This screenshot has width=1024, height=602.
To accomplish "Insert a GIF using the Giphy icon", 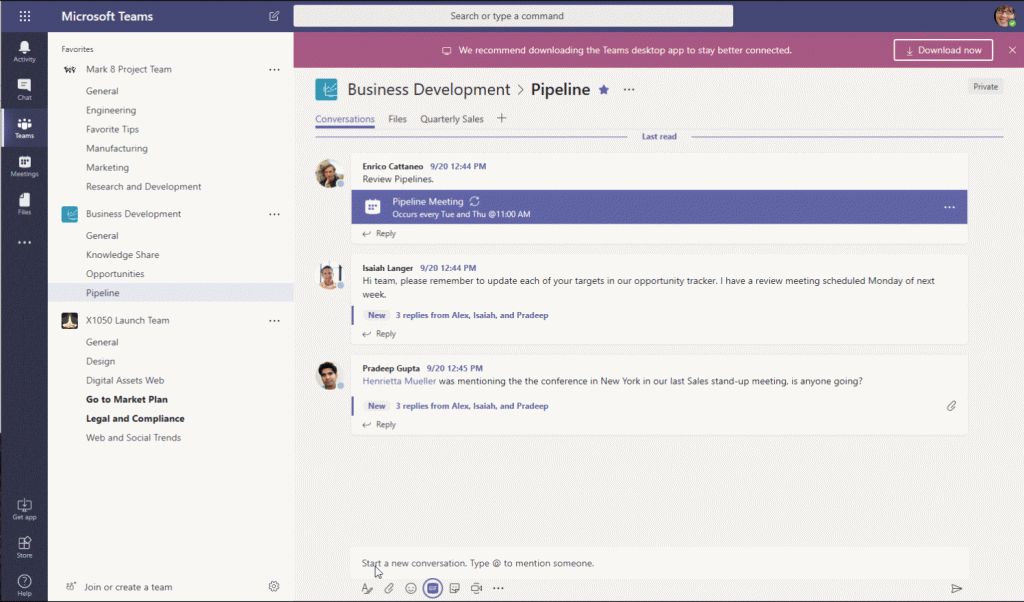I will point(431,588).
